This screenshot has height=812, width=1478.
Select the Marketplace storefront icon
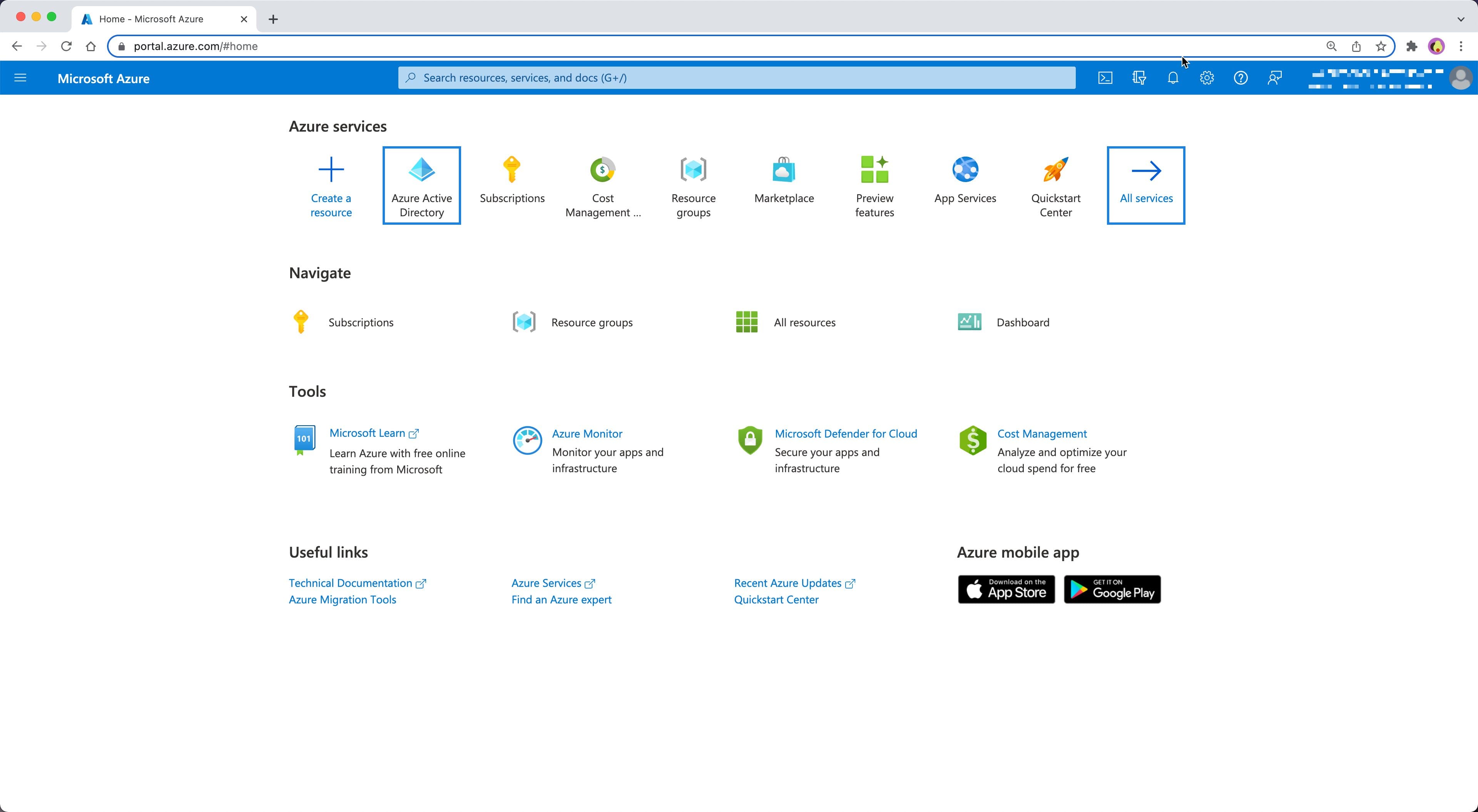click(x=783, y=170)
